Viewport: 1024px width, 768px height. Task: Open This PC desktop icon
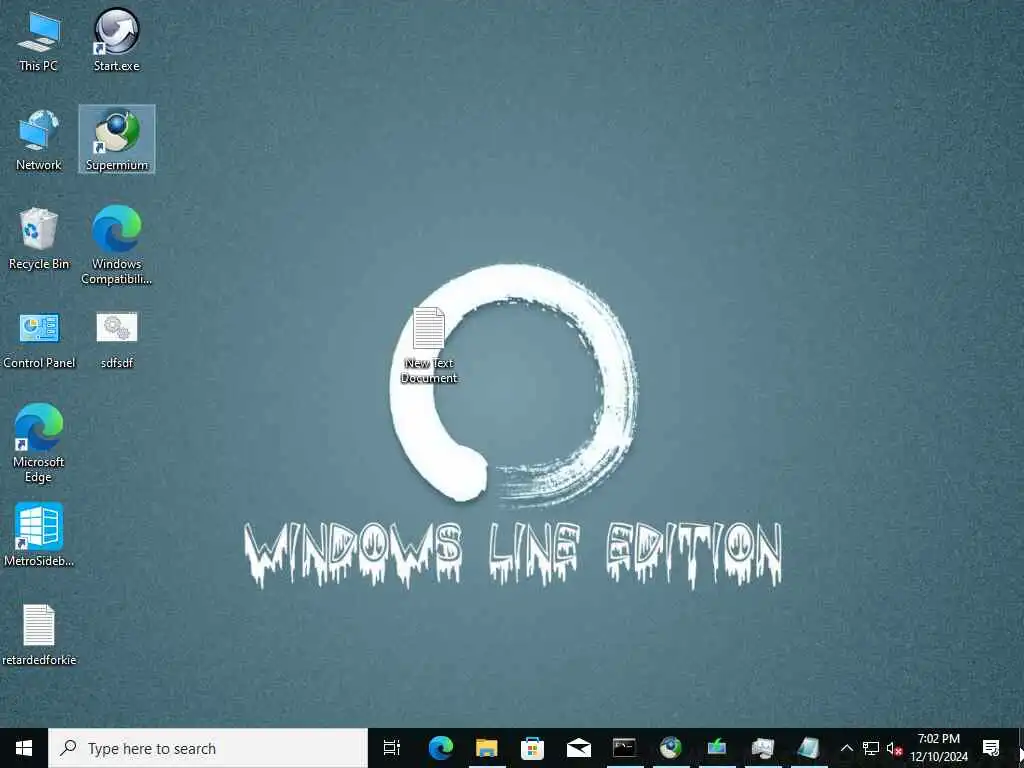pyautogui.click(x=39, y=40)
